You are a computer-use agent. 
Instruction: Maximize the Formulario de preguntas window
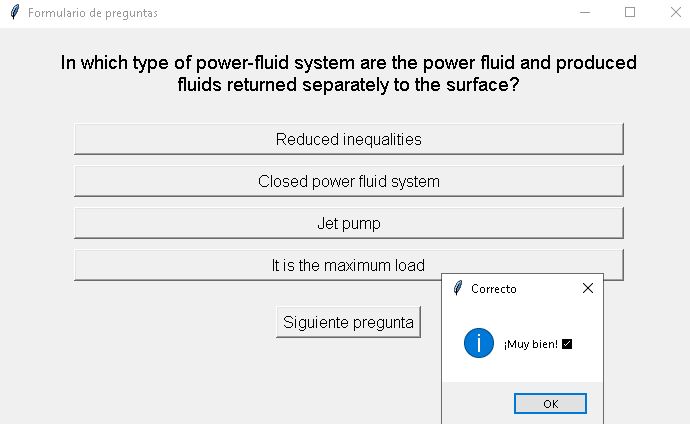tap(630, 13)
